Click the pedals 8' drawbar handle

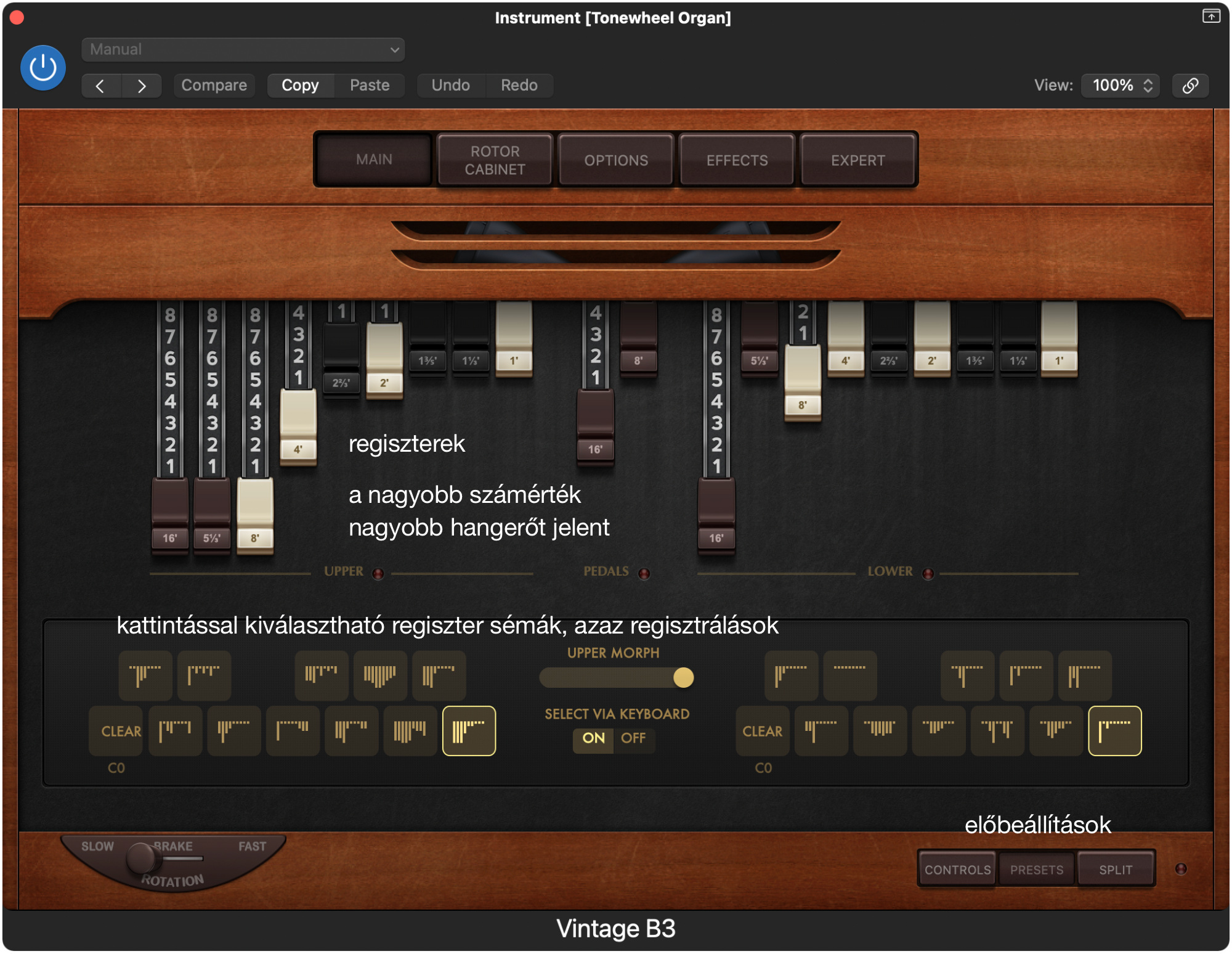638,338
